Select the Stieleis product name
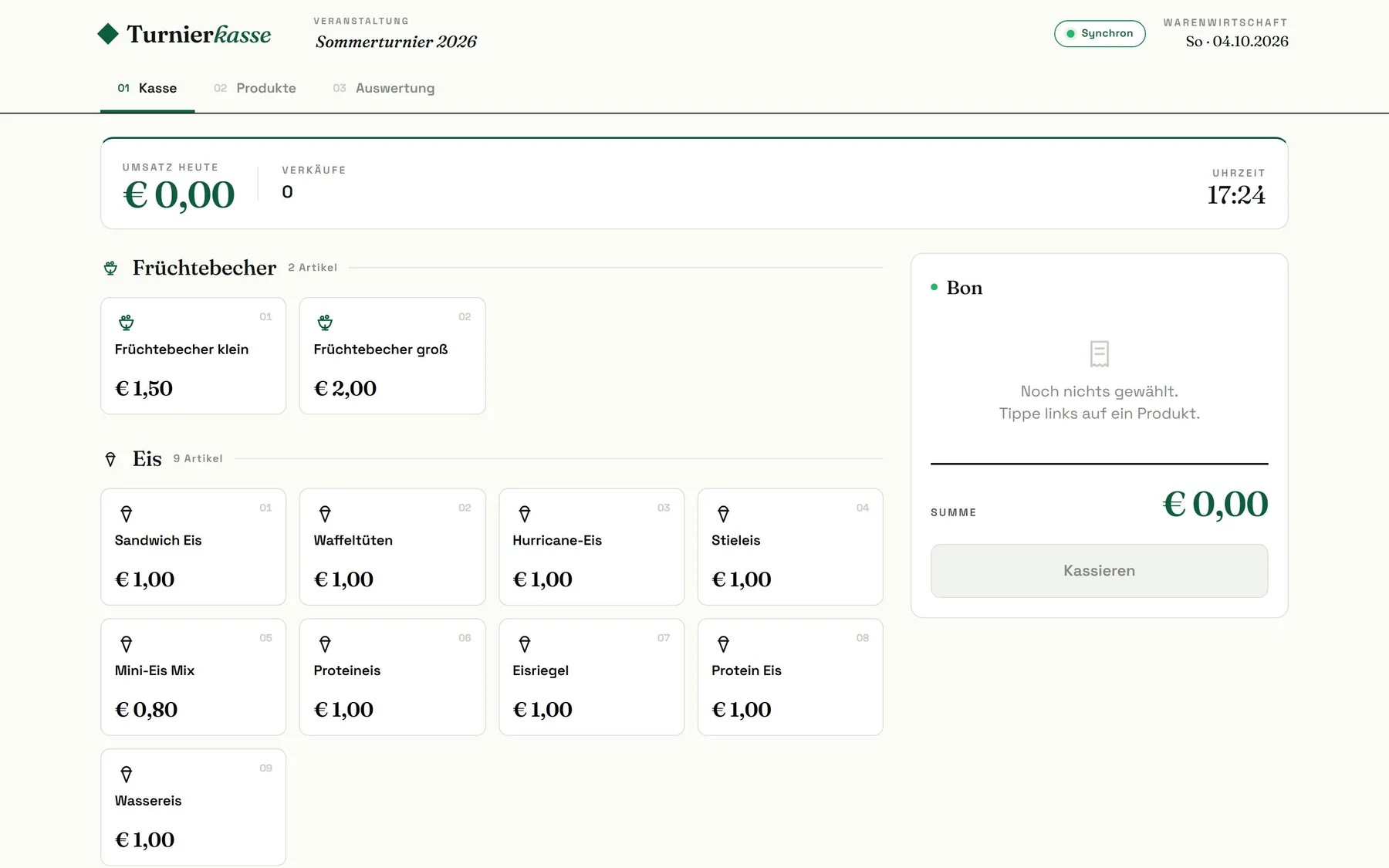This screenshot has width=1389, height=868. 735,540
